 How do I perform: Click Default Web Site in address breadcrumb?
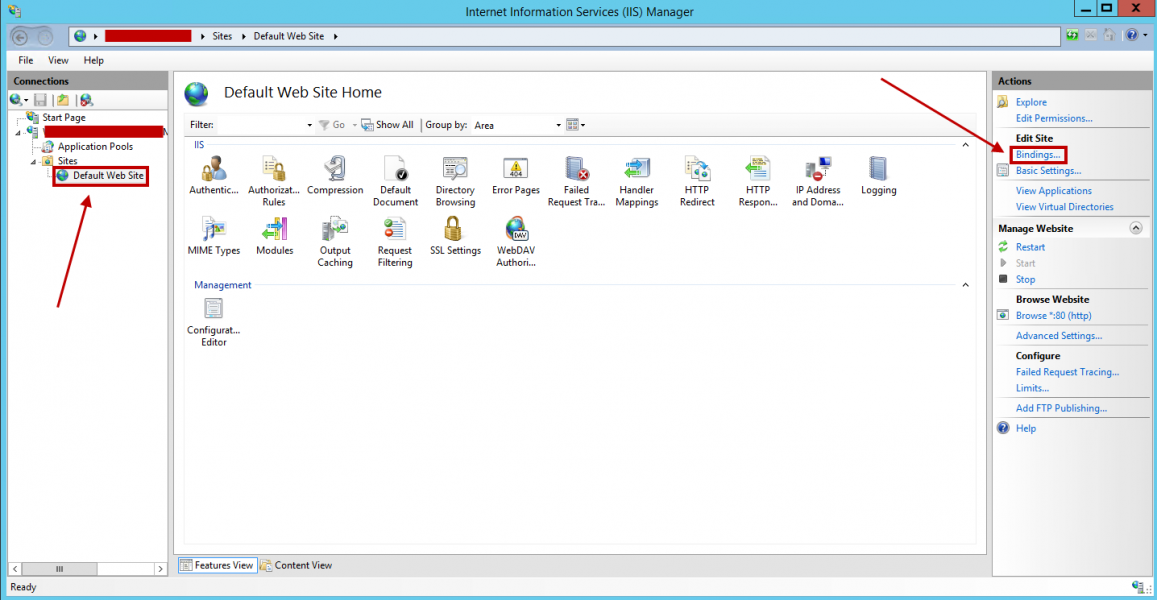click(x=289, y=36)
